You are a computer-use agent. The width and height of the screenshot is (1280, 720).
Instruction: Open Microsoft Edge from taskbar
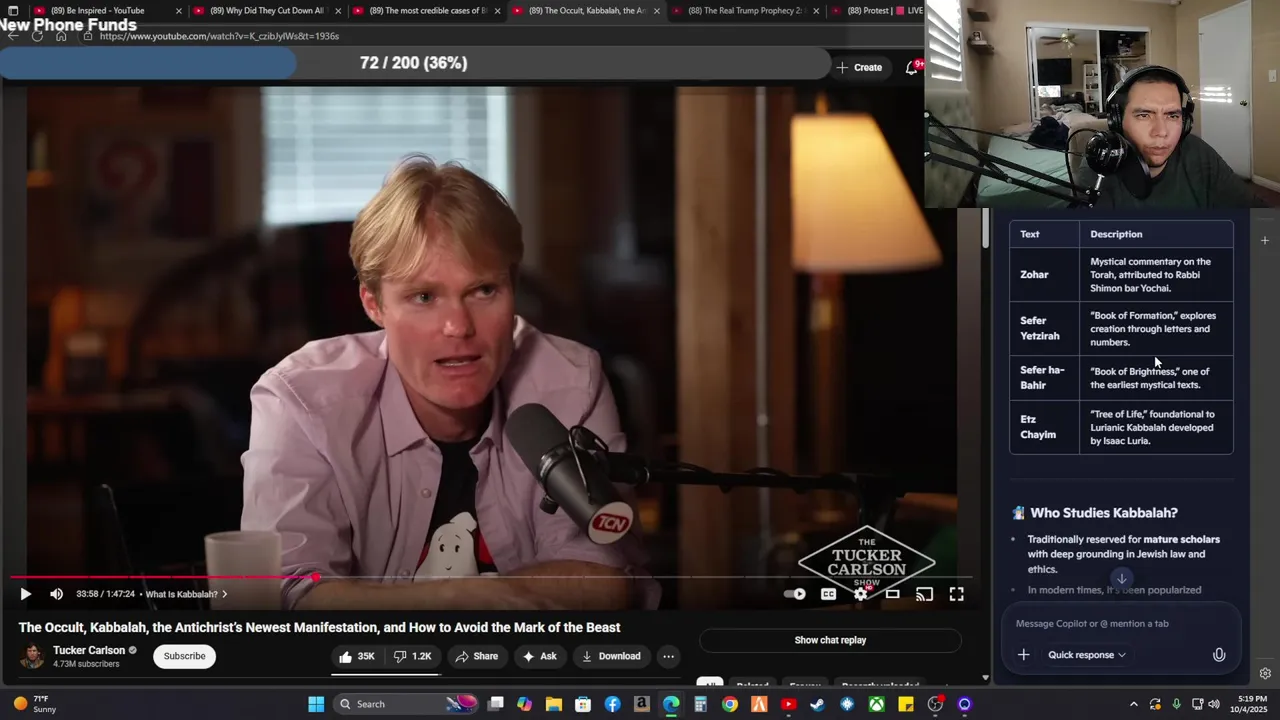pyautogui.click(x=671, y=704)
